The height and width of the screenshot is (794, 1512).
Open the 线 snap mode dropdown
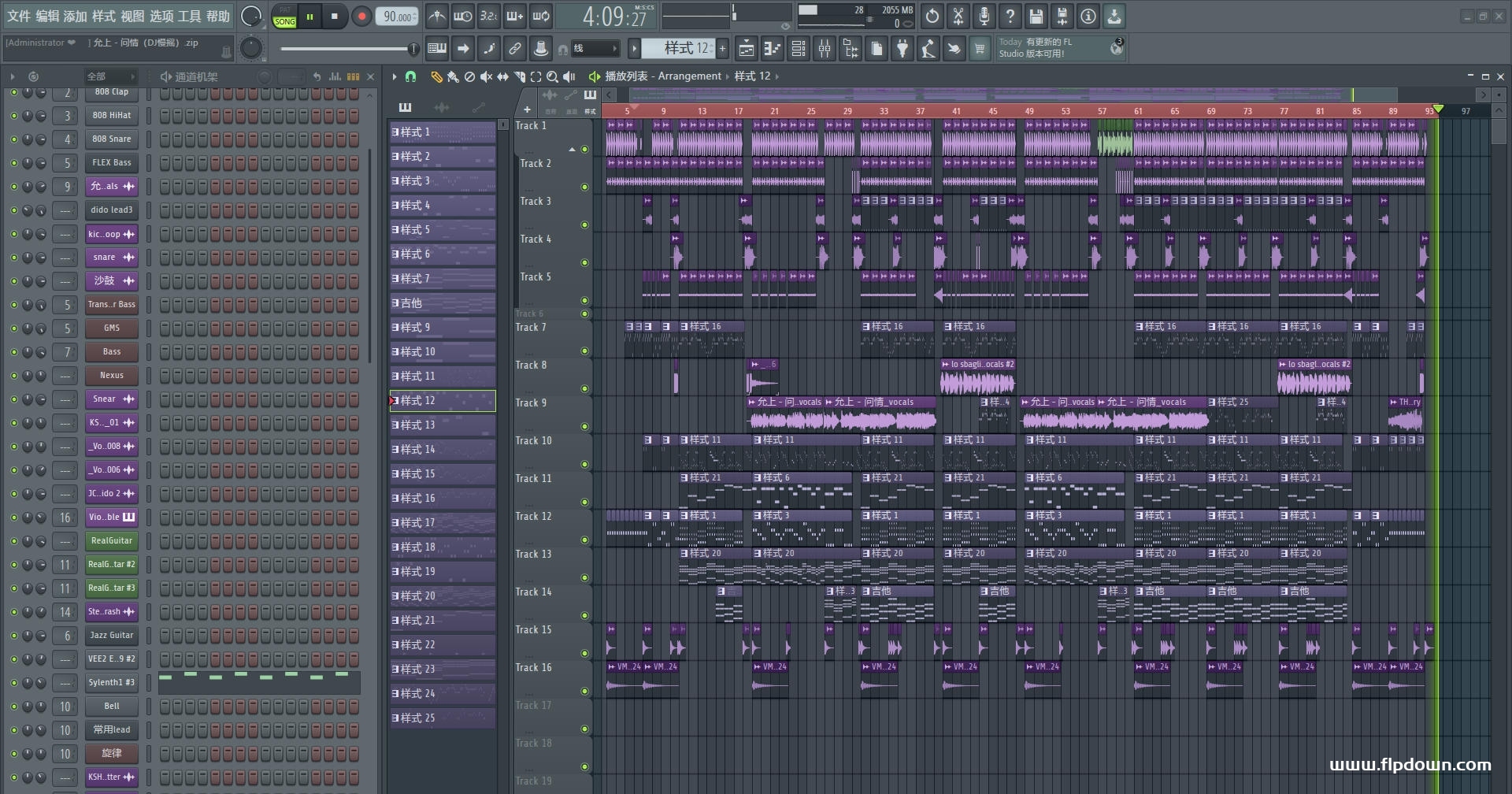coord(595,49)
